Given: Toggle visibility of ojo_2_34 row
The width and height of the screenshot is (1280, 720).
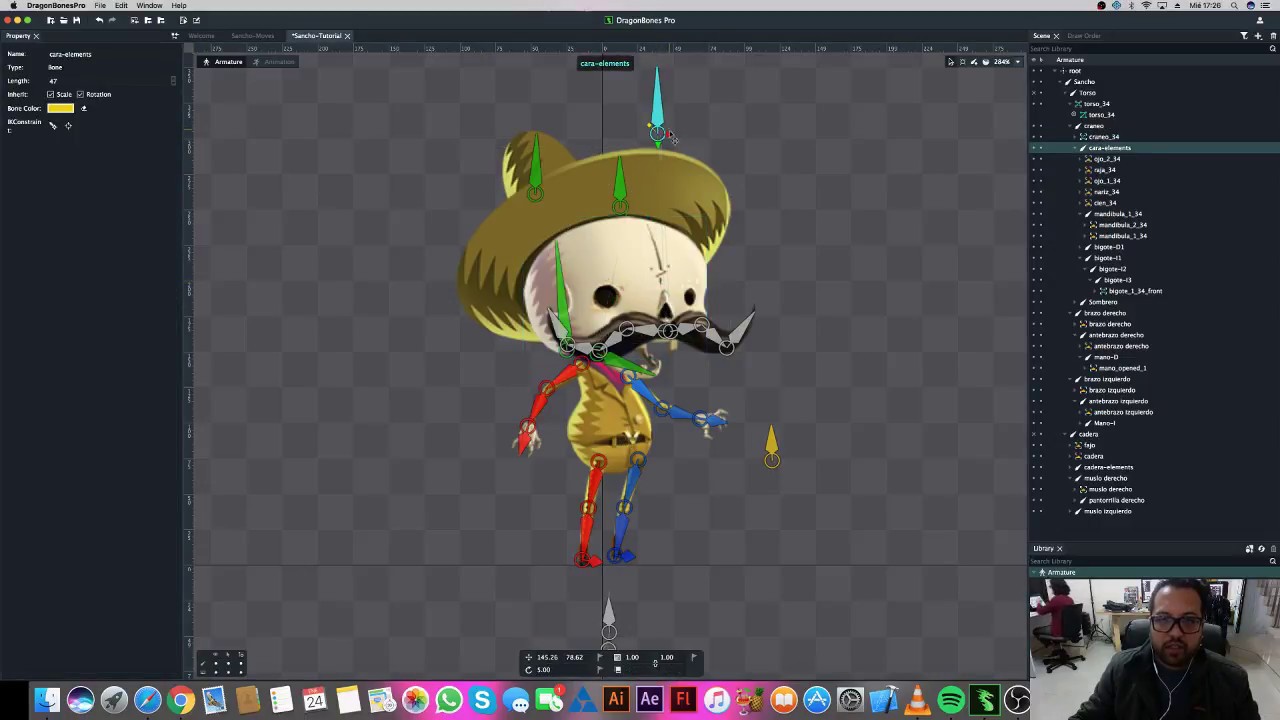Looking at the screenshot, I should 1033,159.
